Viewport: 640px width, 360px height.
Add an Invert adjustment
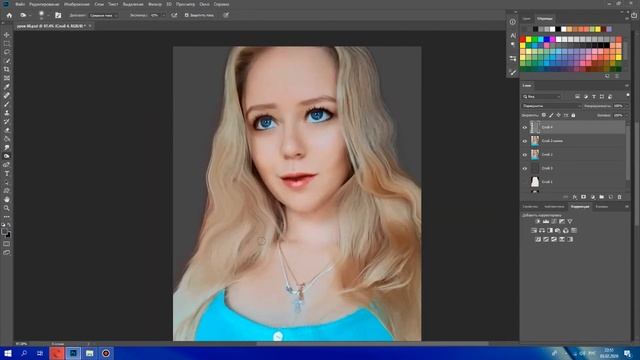point(538,240)
